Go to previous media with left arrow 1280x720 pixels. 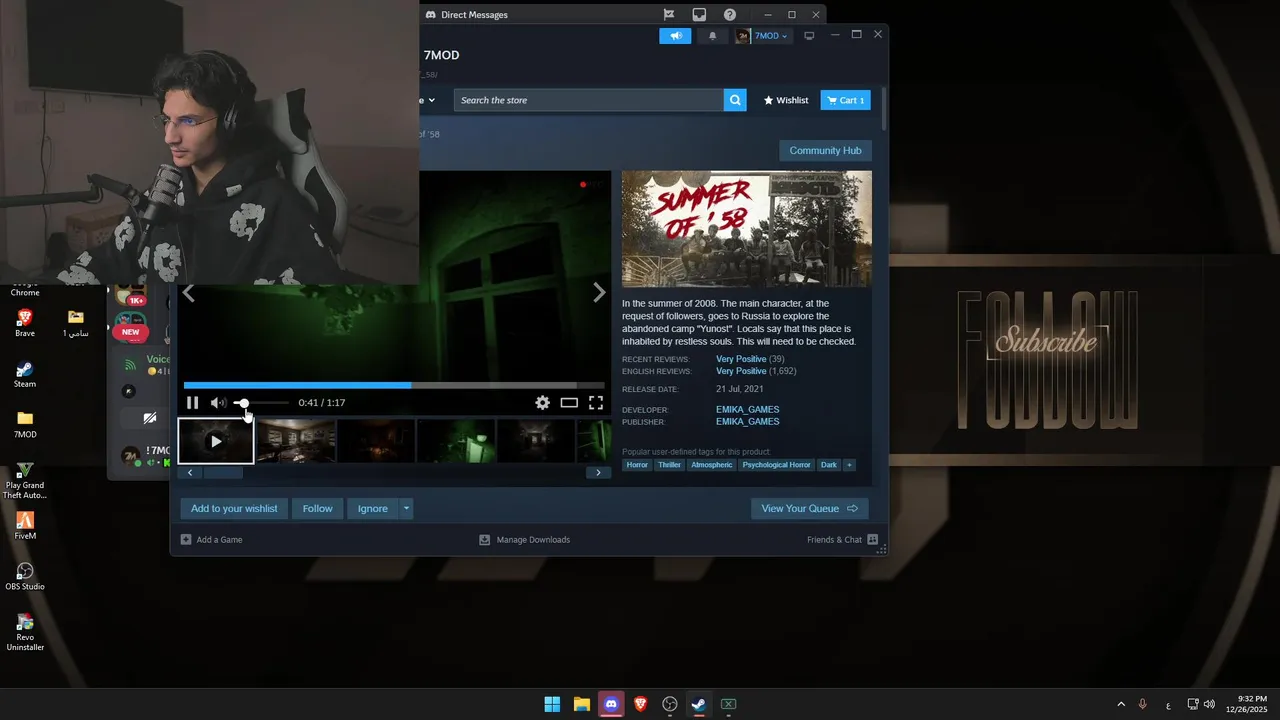point(188,293)
